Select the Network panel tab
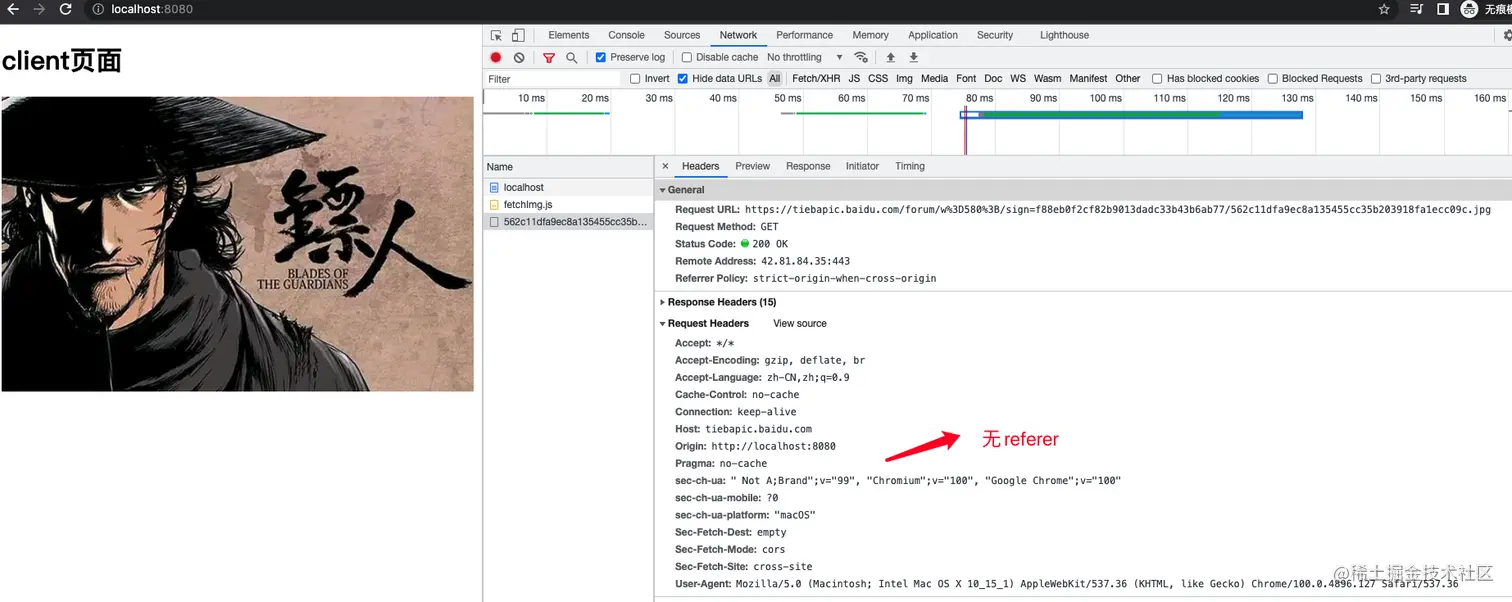This screenshot has width=1512, height=602. (738, 35)
